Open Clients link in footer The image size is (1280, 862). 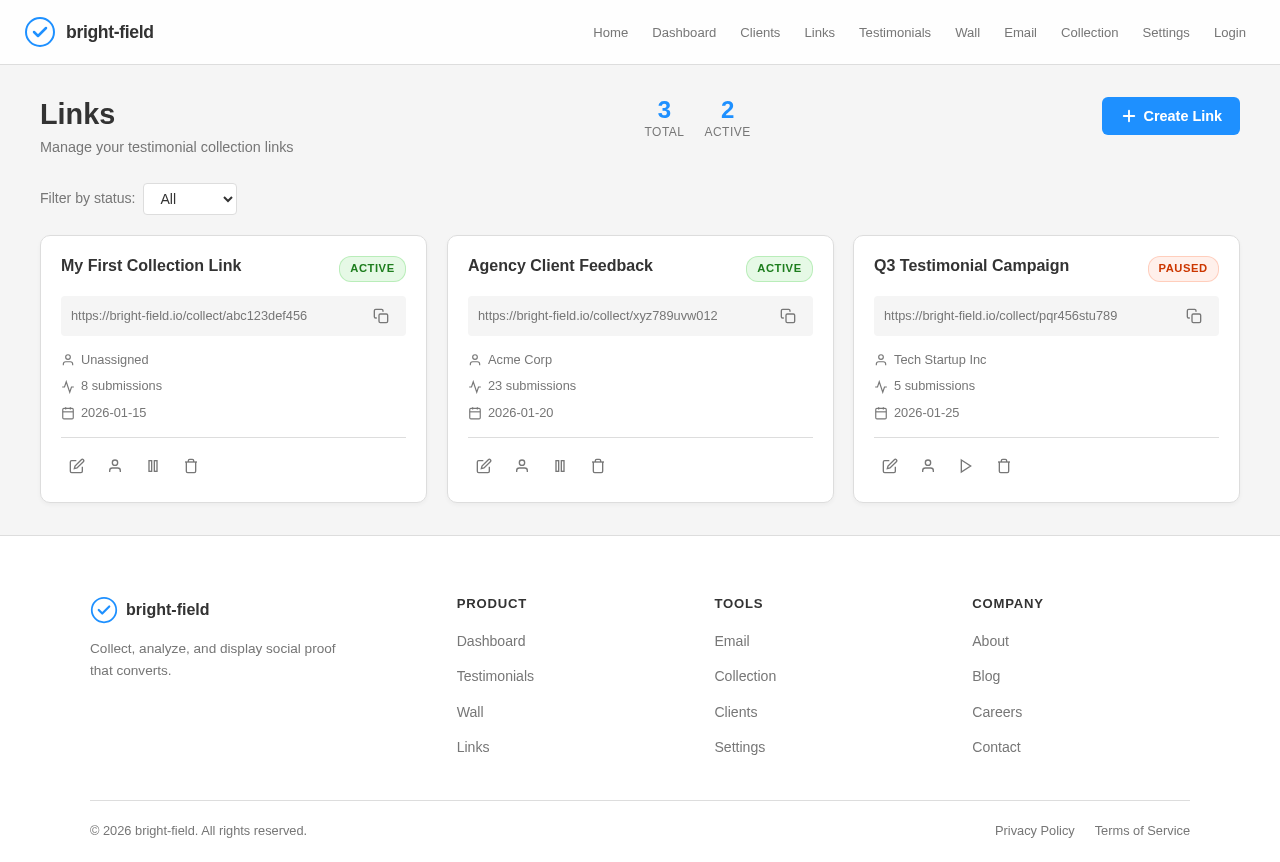[736, 712]
